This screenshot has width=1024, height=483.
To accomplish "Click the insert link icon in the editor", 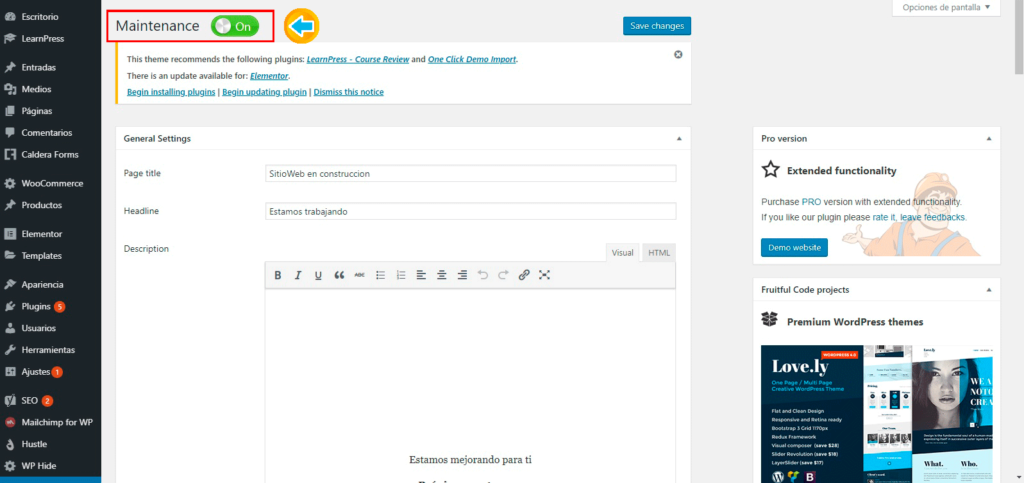I will tap(524, 275).
